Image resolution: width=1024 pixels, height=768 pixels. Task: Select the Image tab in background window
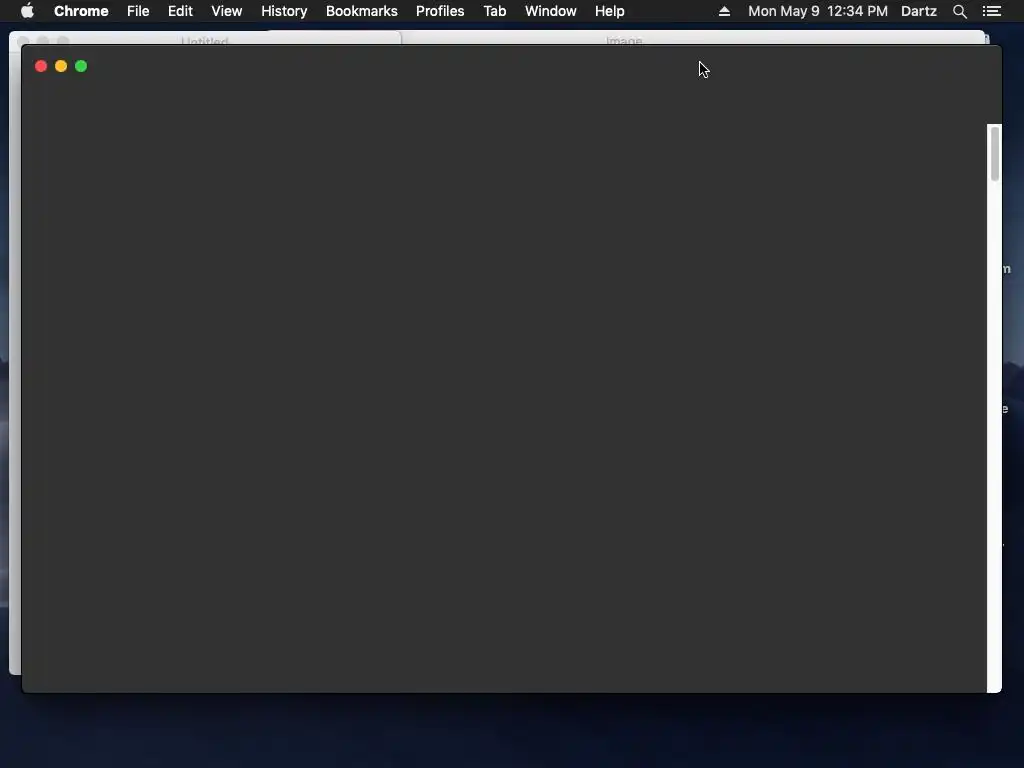click(x=624, y=40)
